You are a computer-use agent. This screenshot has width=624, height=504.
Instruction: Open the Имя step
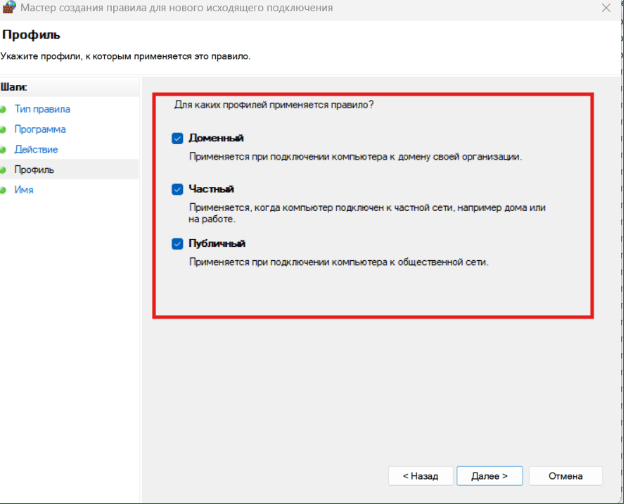tap(24, 189)
